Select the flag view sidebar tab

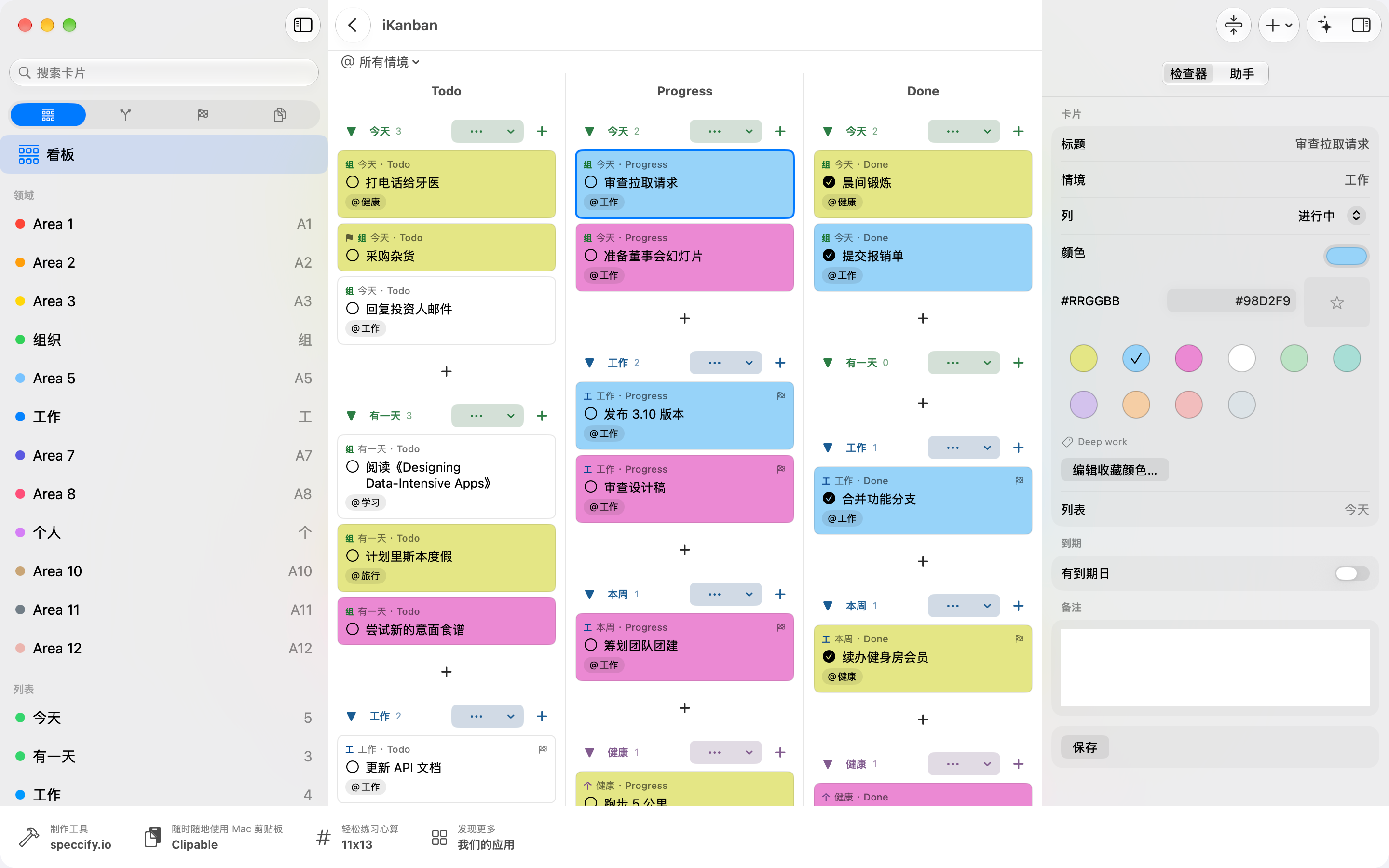click(x=203, y=115)
